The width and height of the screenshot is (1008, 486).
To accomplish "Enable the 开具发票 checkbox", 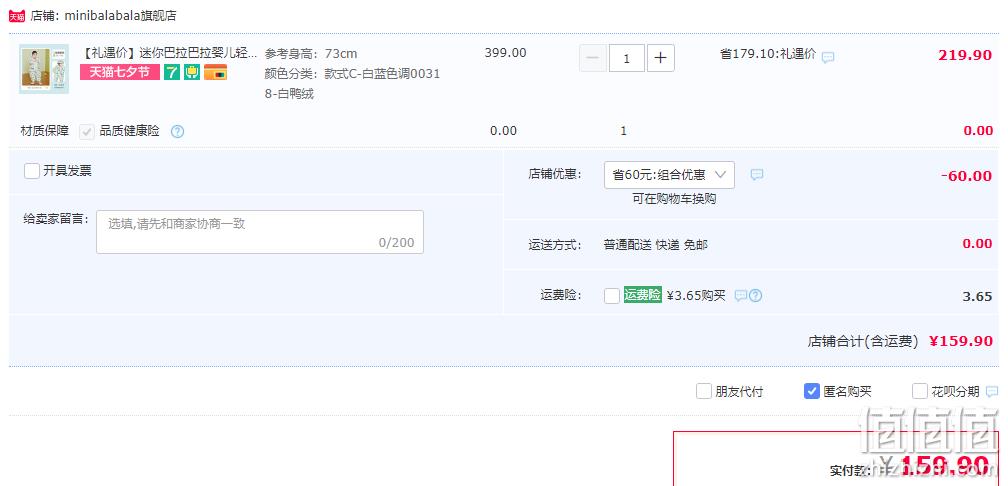I will [x=32, y=171].
